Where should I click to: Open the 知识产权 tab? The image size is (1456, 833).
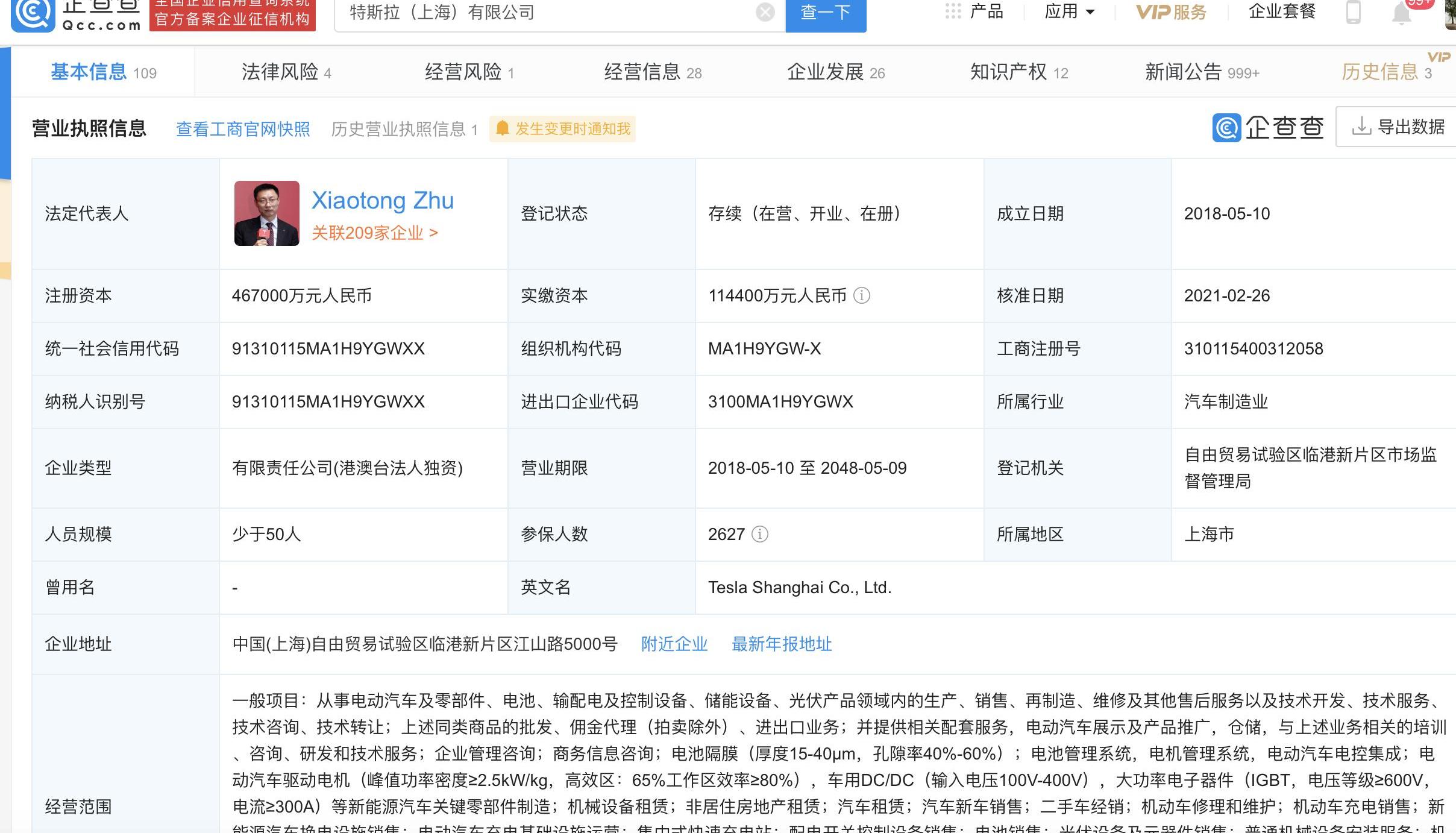click(x=1019, y=72)
